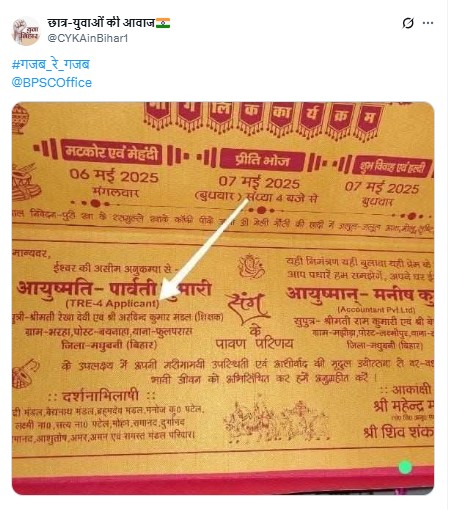Click the दर्शनाभिलाषी heading in photo
Image resolution: width=455 pixels, height=510 pixels.
(101, 396)
